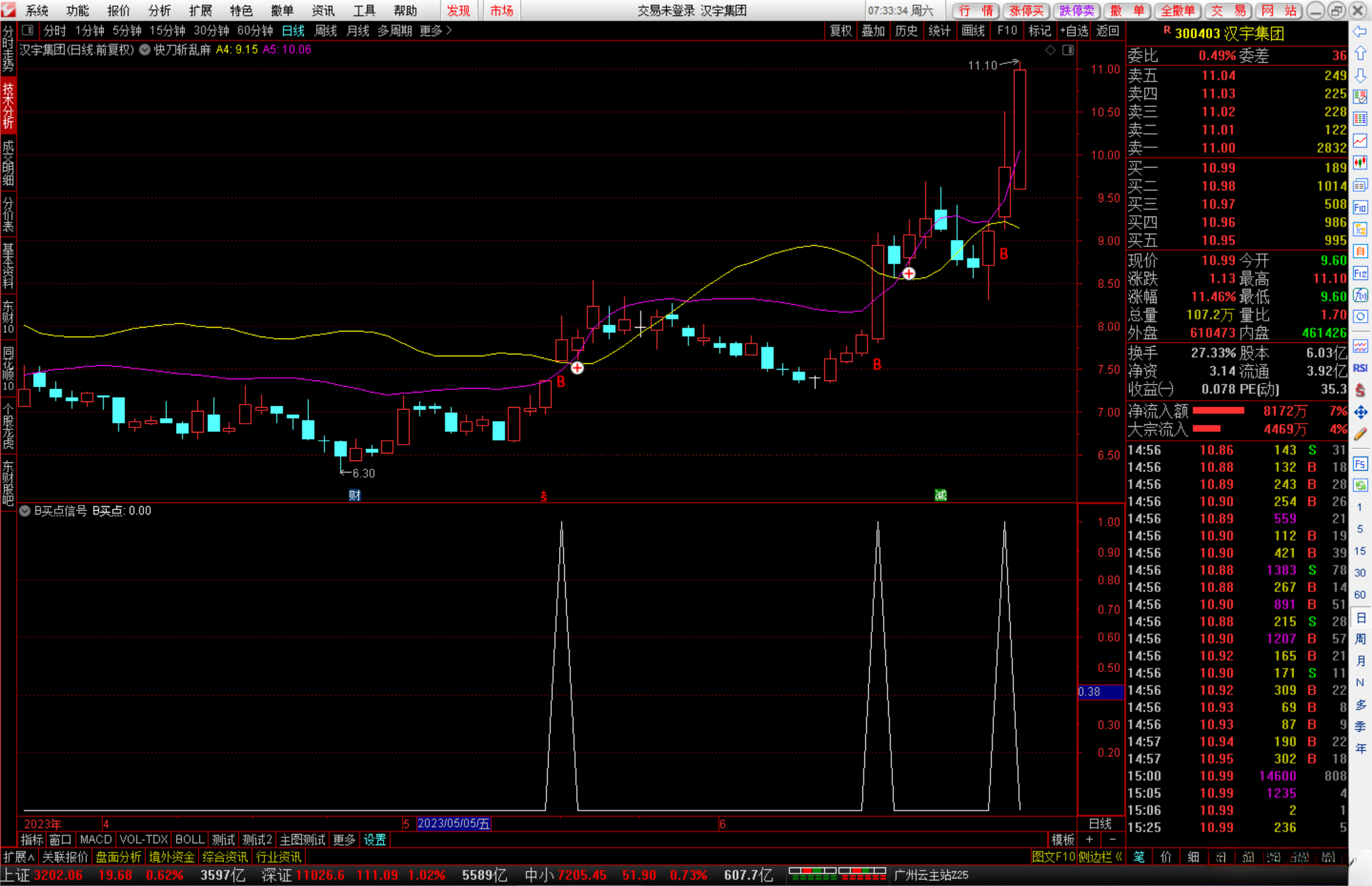
Task: Collapse the sidebar via 侧边栏《
Action: pos(1100,857)
